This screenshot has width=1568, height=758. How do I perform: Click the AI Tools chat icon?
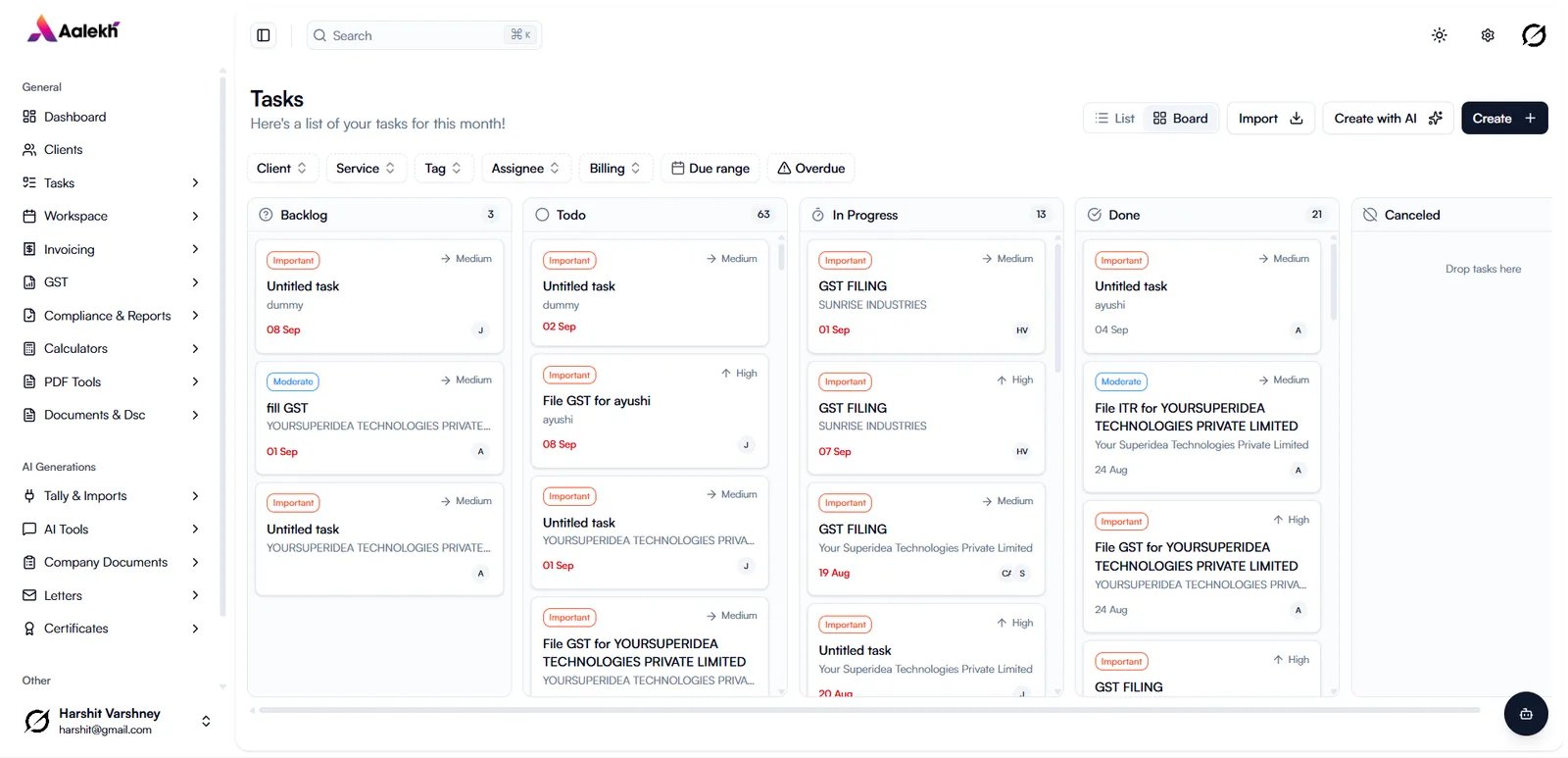(x=29, y=530)
